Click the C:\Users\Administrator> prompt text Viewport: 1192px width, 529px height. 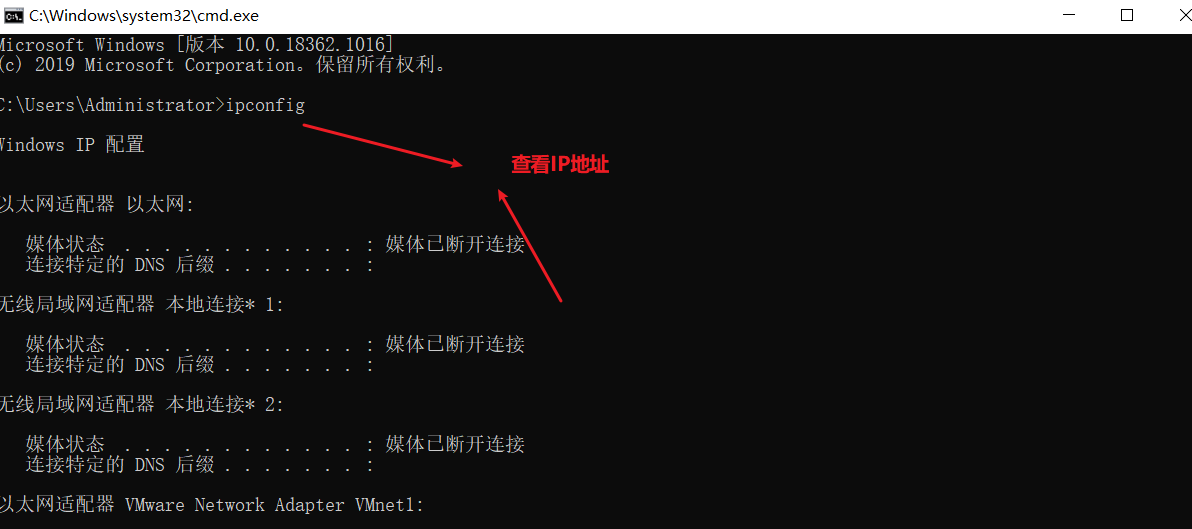coord(113,106)
